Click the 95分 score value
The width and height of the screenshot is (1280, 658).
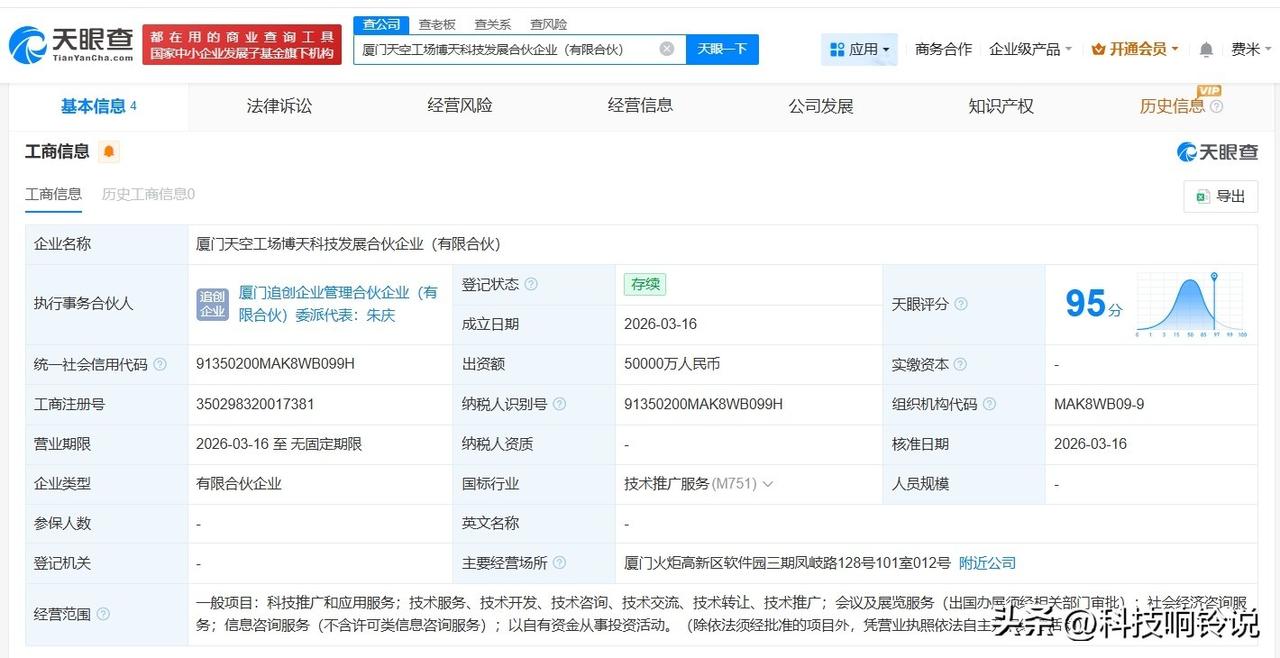point(1094,304)
